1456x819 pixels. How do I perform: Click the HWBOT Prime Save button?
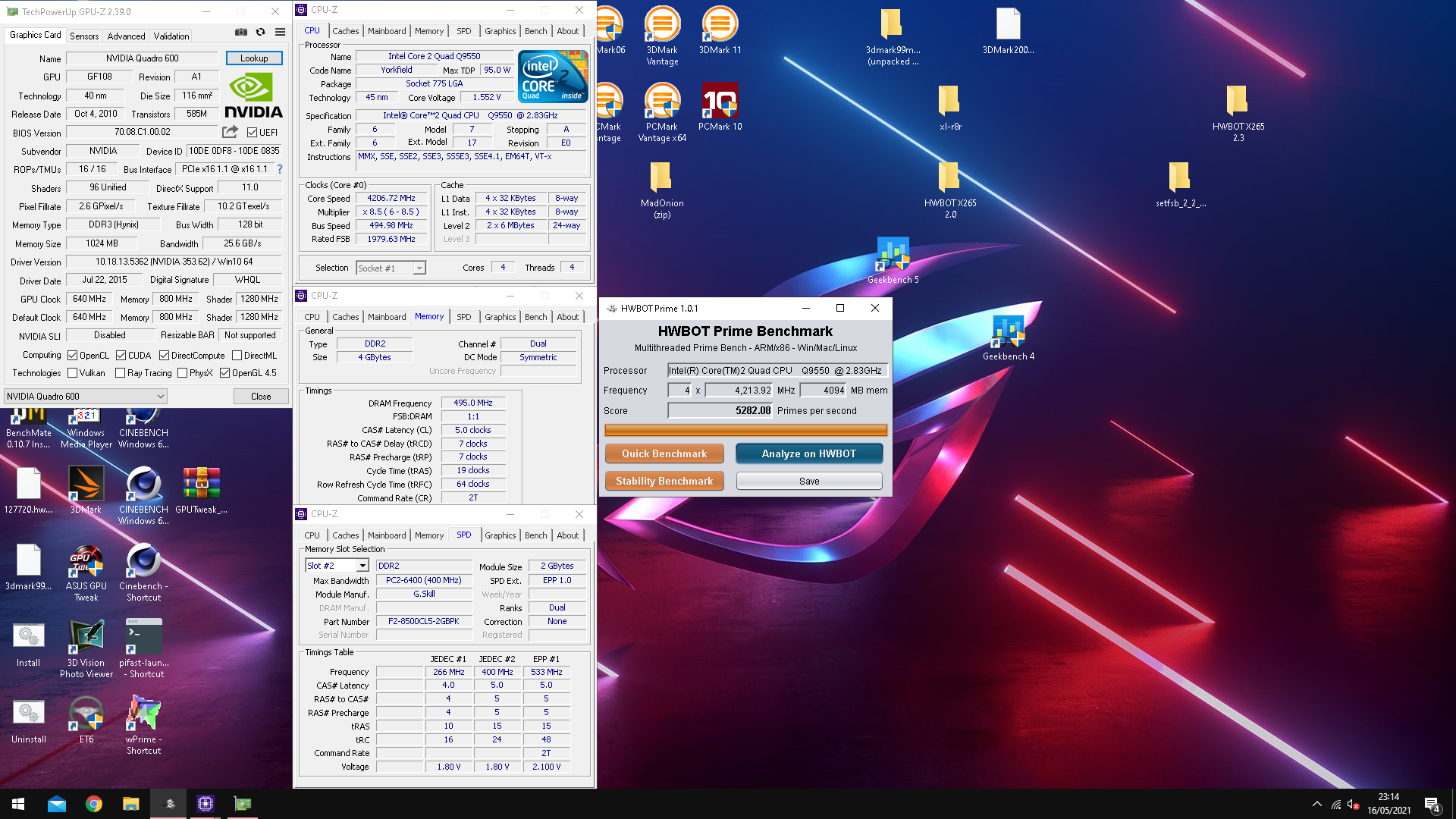[x=809, y=481]
